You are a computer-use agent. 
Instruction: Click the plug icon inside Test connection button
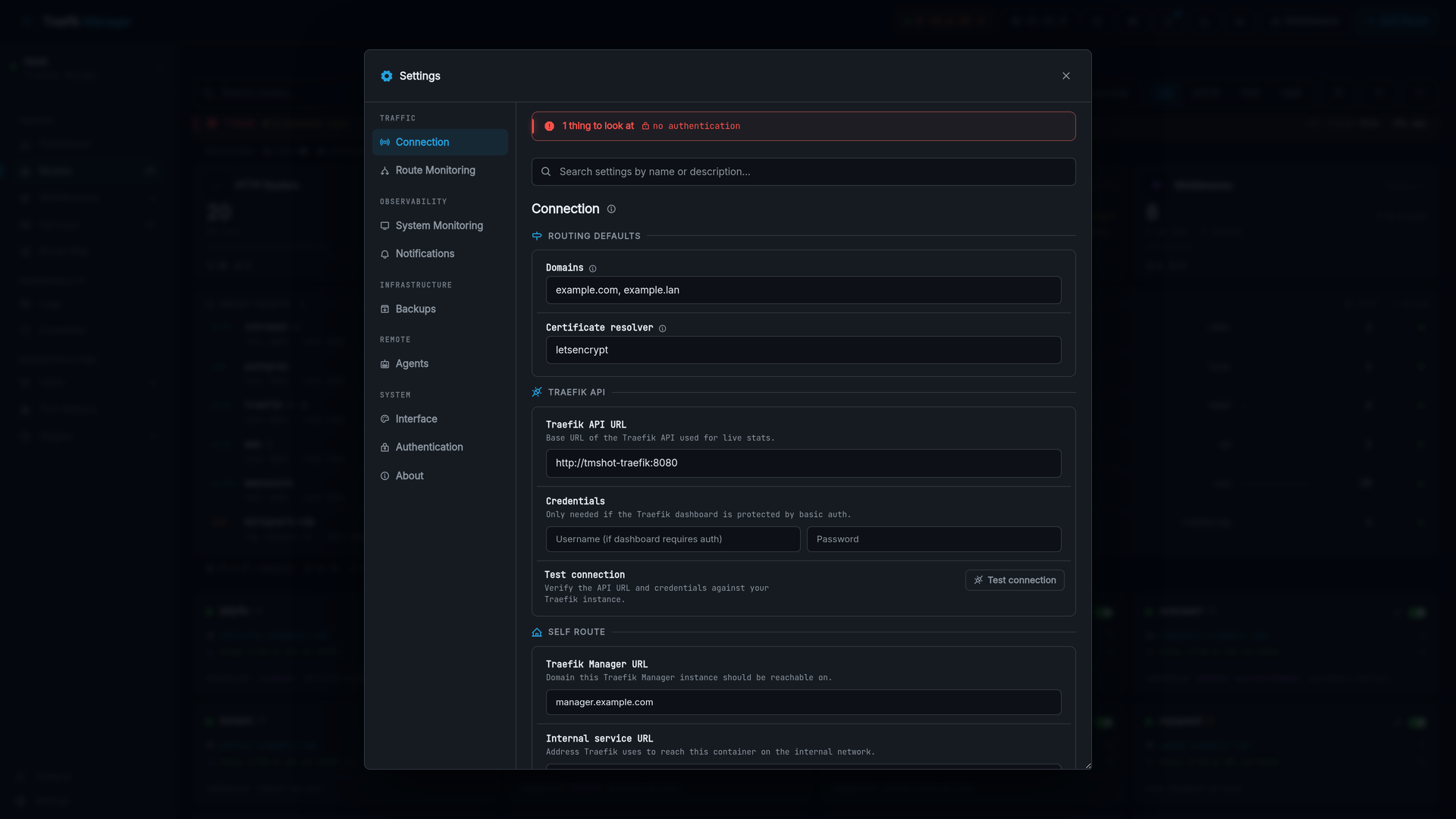[x=978, y=580]
